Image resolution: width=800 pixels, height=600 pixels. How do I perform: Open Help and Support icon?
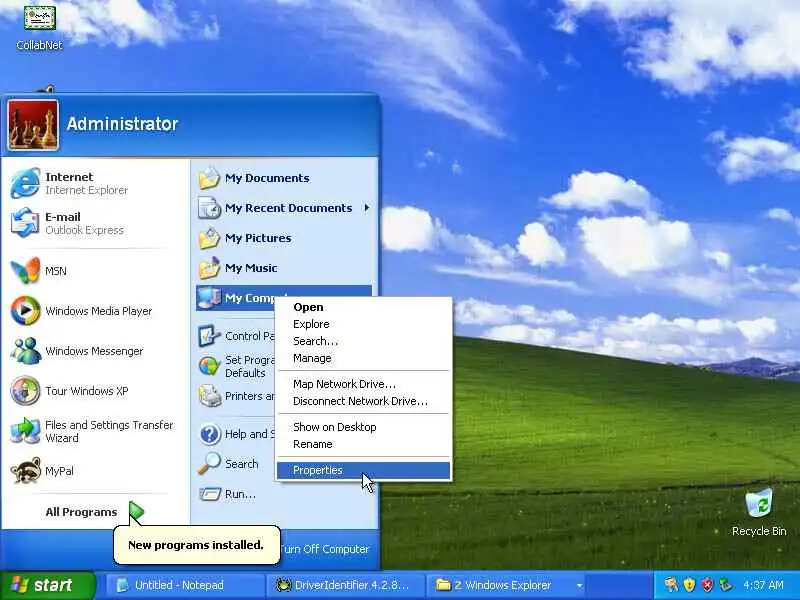[x=209, y=434]
